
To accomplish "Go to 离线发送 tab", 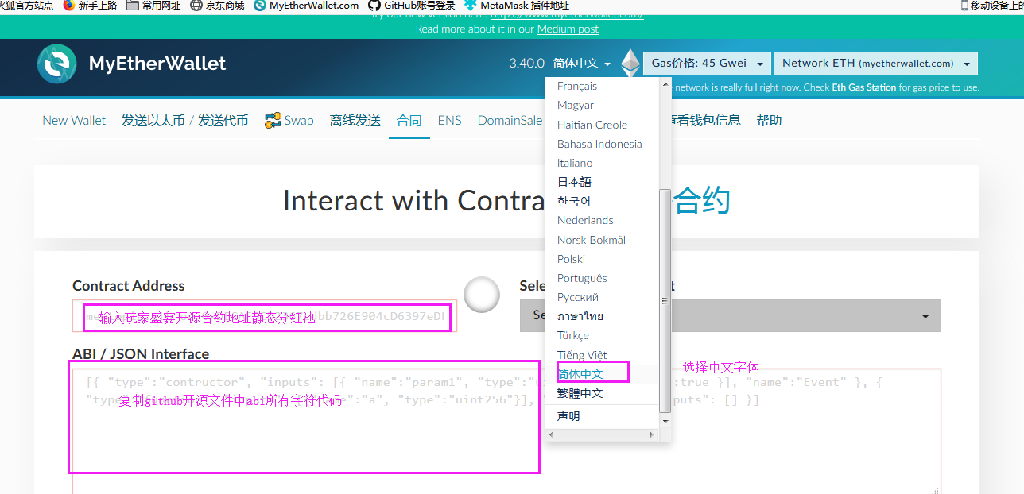I will click(355, 120).
